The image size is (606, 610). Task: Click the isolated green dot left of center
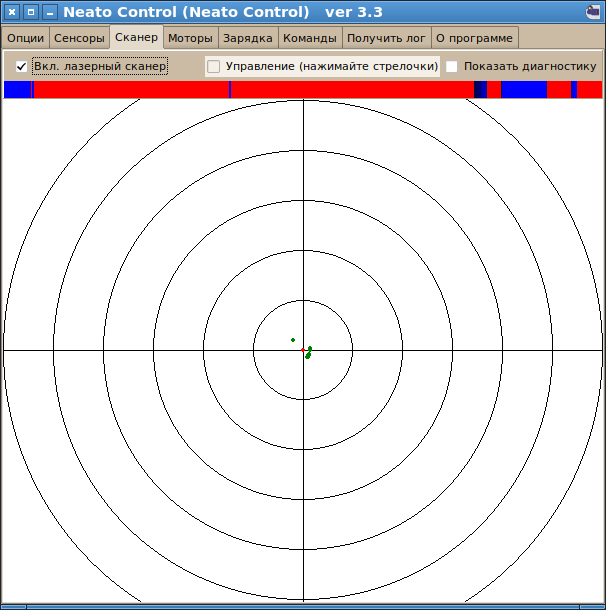tap(293, 340)
